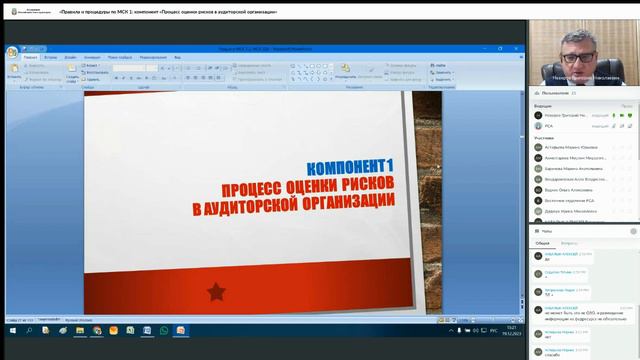Switch to normal view in status bar
This screenshot has height=360, width=640.
(440, 320)
